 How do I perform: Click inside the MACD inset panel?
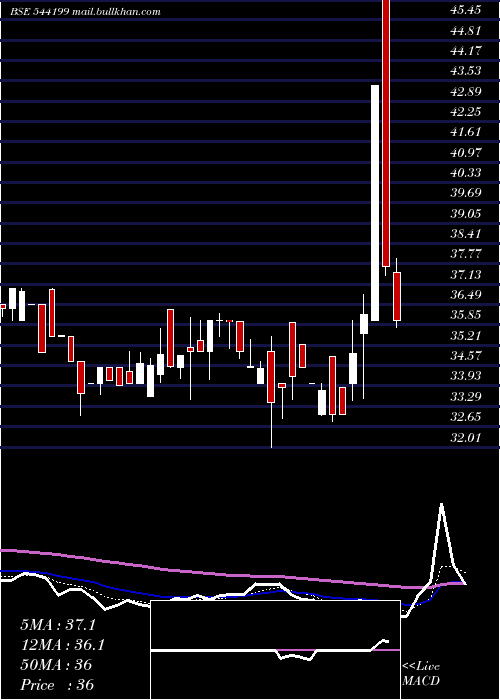tap(275, 650)
